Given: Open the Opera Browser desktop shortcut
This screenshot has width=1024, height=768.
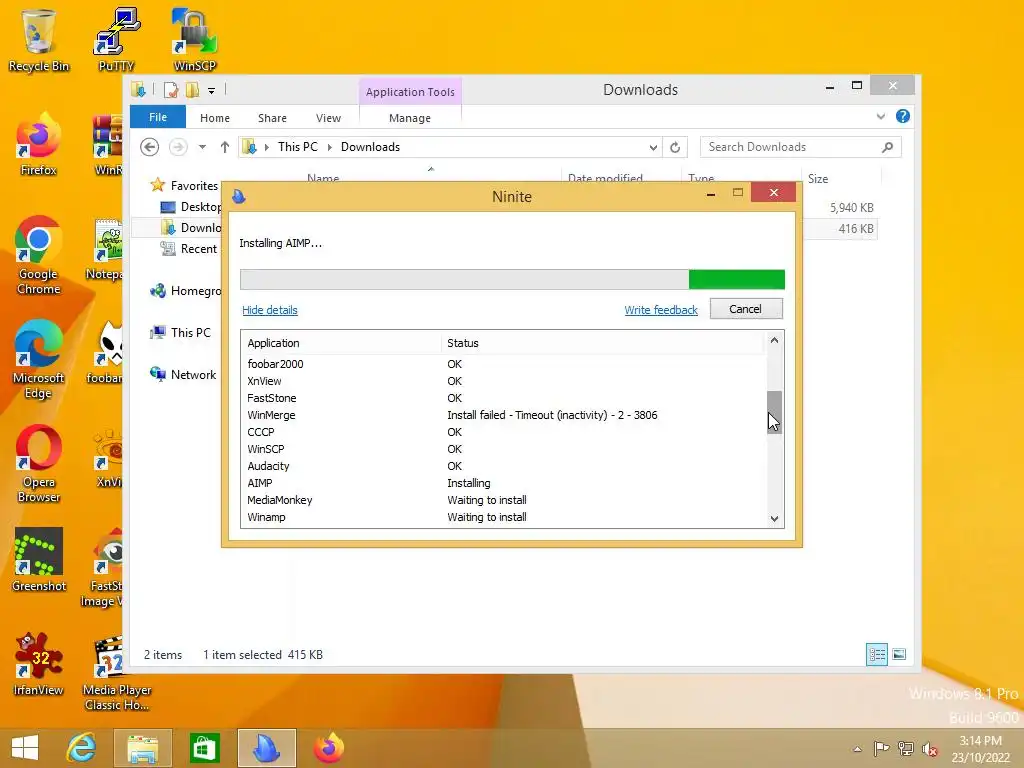Looking at the screenshot, I should [39, 464].
